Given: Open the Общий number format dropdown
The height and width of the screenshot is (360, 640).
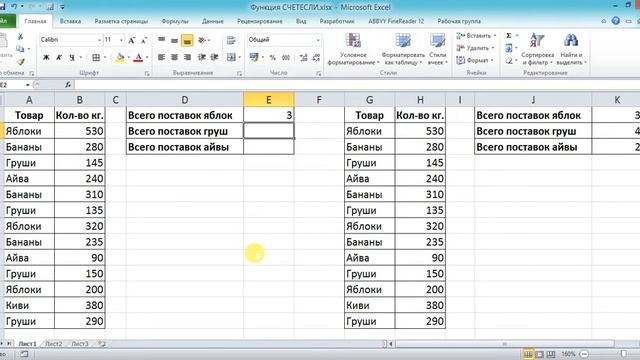Looking at the screenshot, I should (x=318, y=40).
